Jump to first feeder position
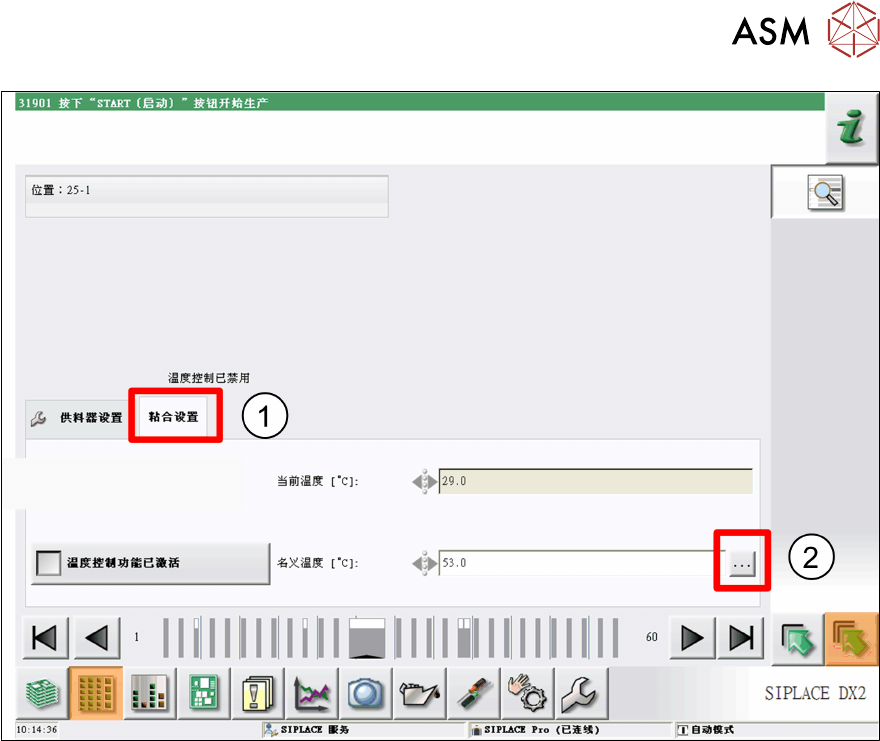The width and height of the screenshot is (880, 741). coord(45,638)
